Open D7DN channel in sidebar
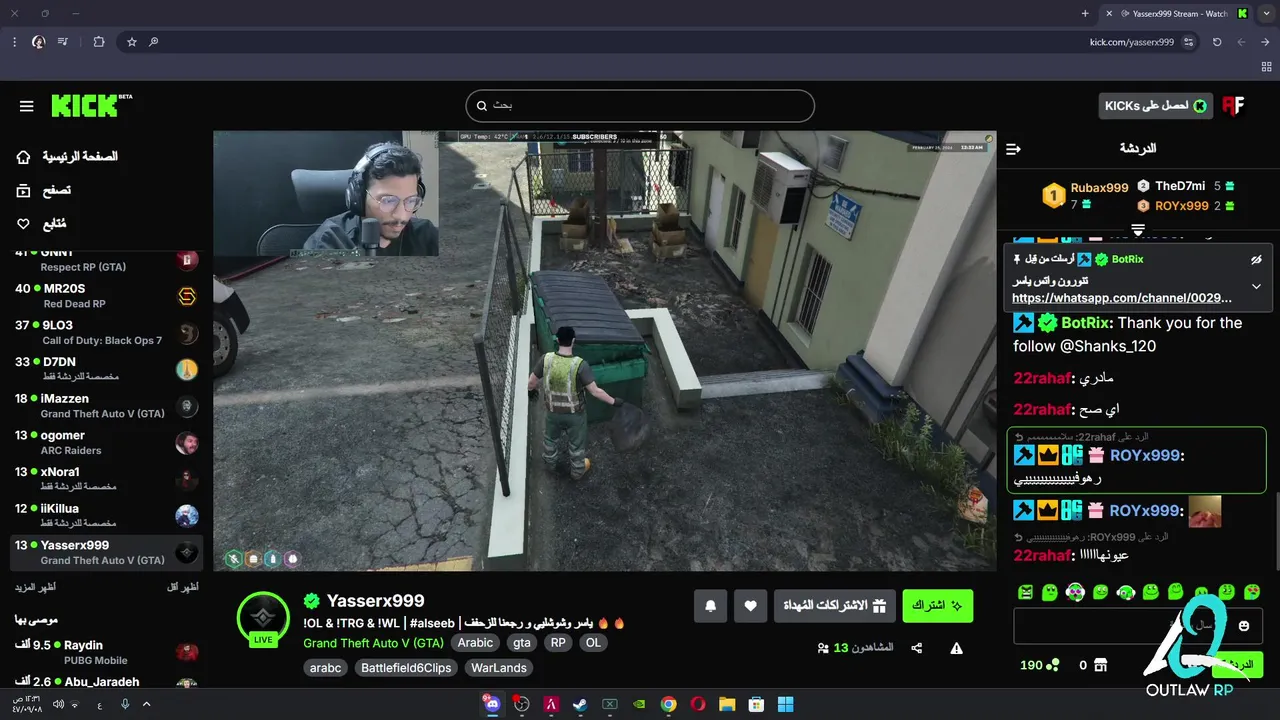This screenshot has width=1280, height=720. [x=106, y=369]
